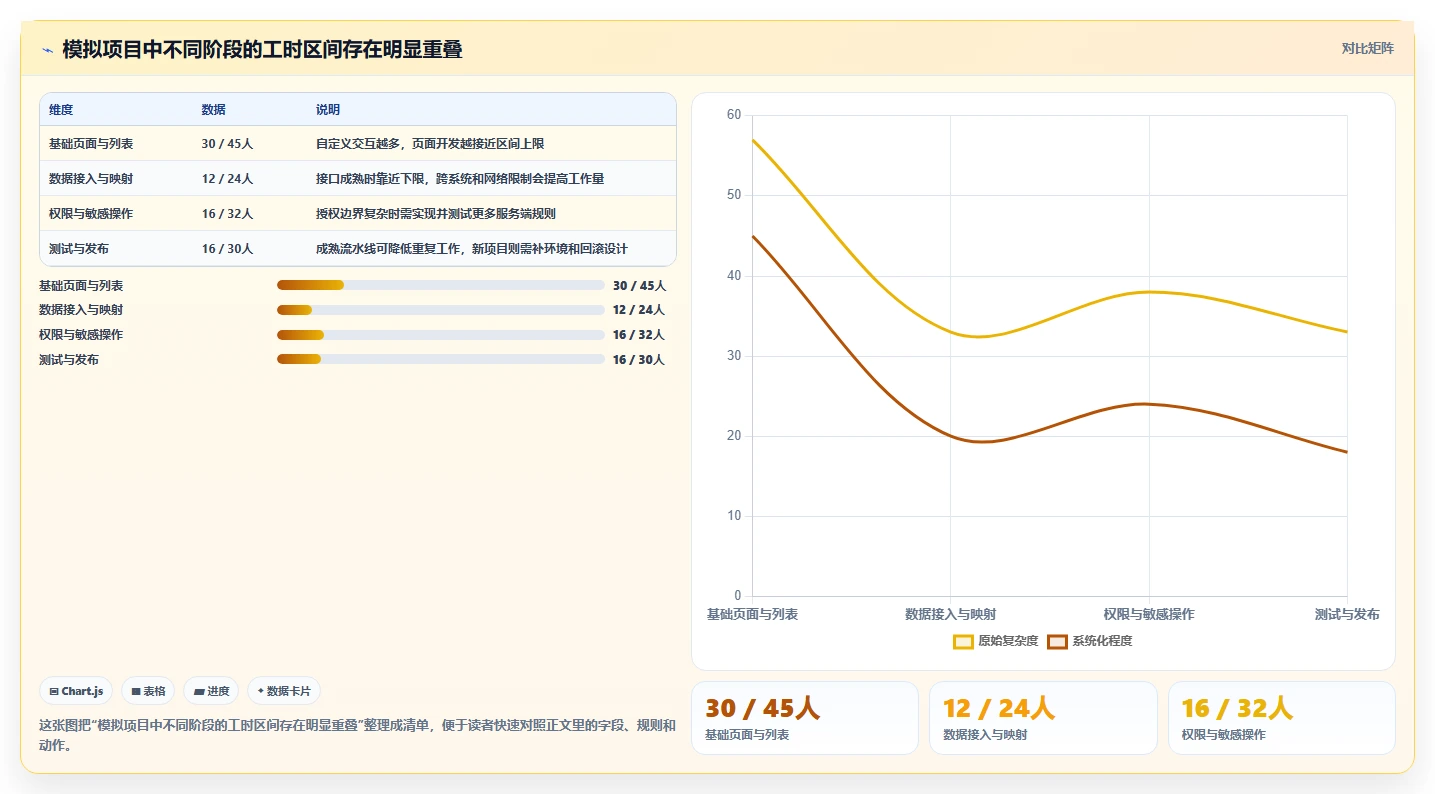The image size is (1435, 794).
Task: Click table cell 权限与敏感操作
Action: tap(91, 214)
